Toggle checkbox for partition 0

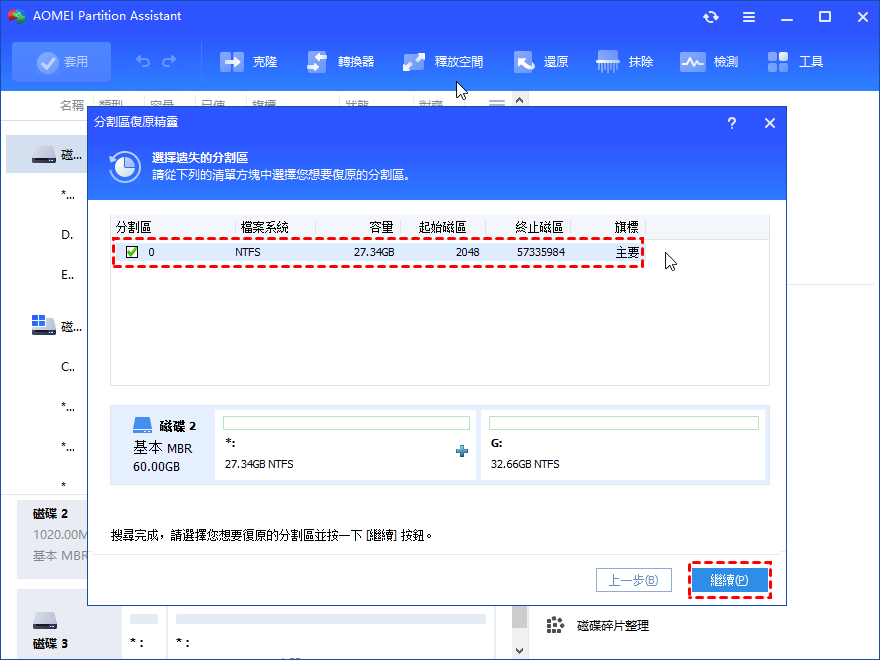coord(132,252)
